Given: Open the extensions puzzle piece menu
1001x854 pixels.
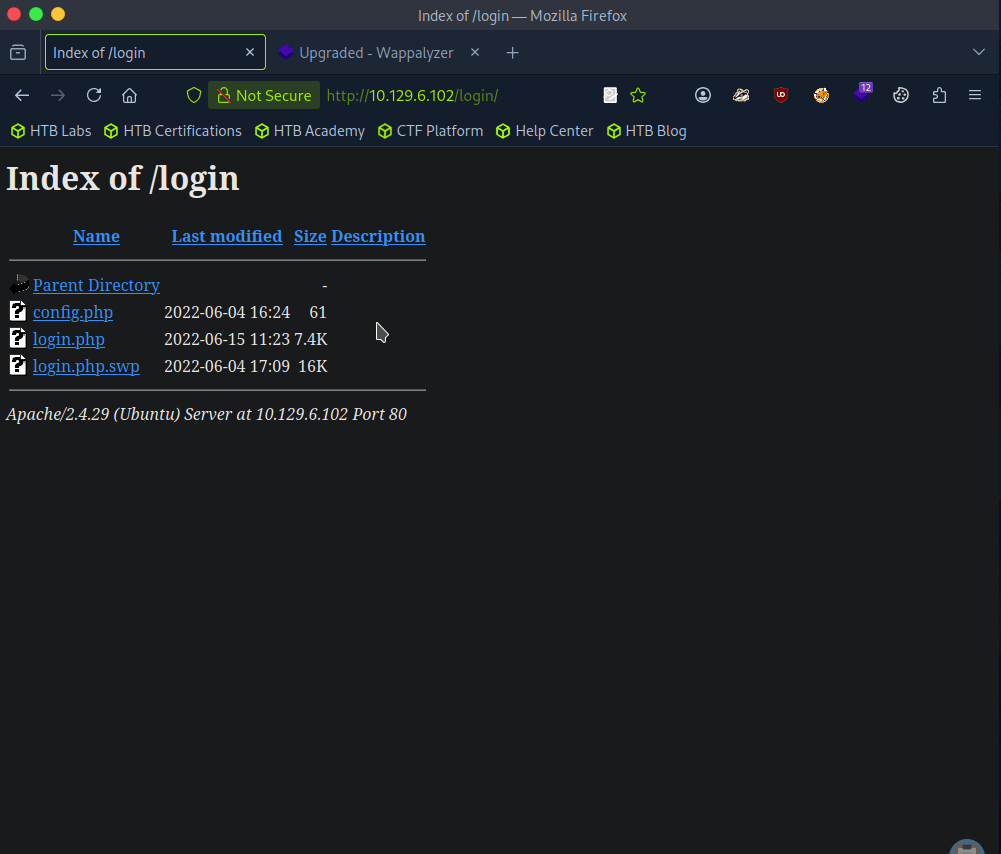Looking at the screenshot, I should pos(939,95).
